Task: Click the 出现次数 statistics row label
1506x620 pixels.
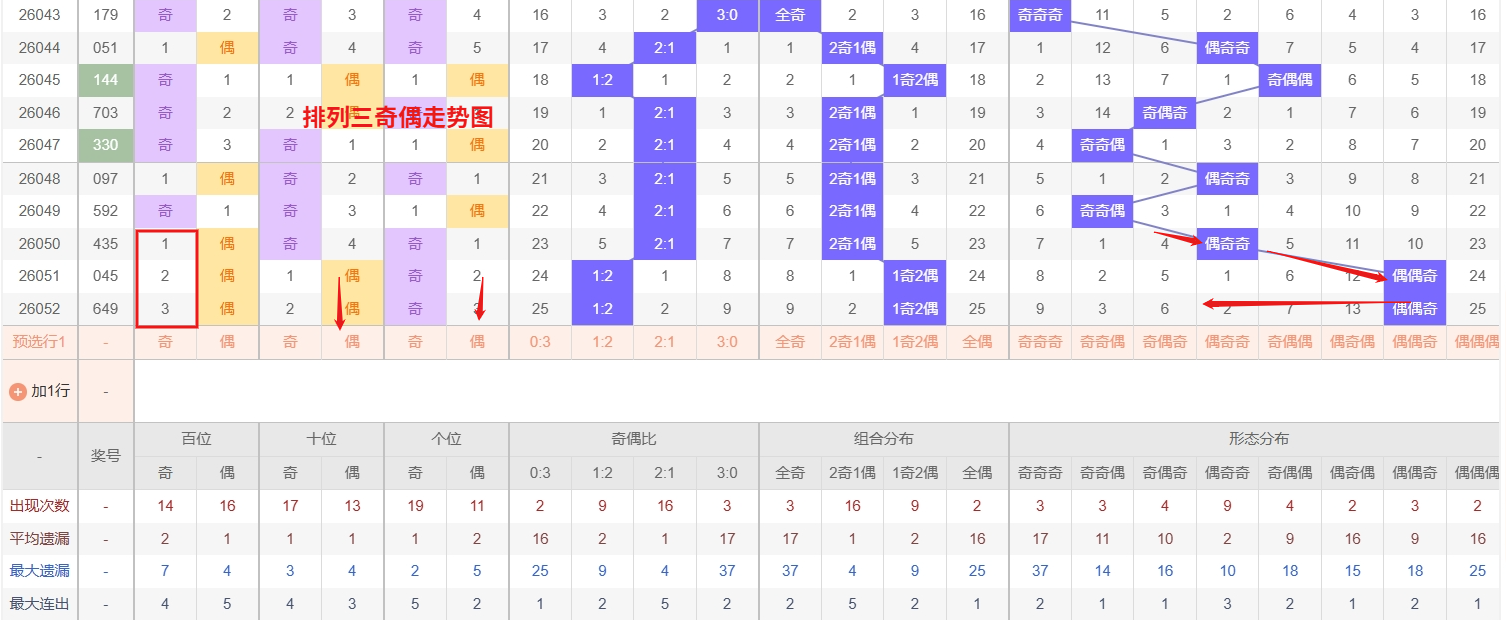Action: 40,506
